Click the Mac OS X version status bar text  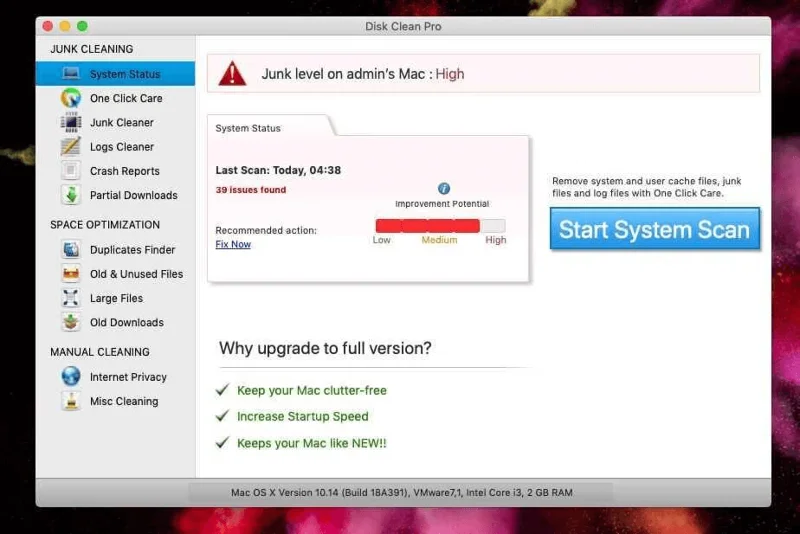pyautogui.click(x=402, y=493)
